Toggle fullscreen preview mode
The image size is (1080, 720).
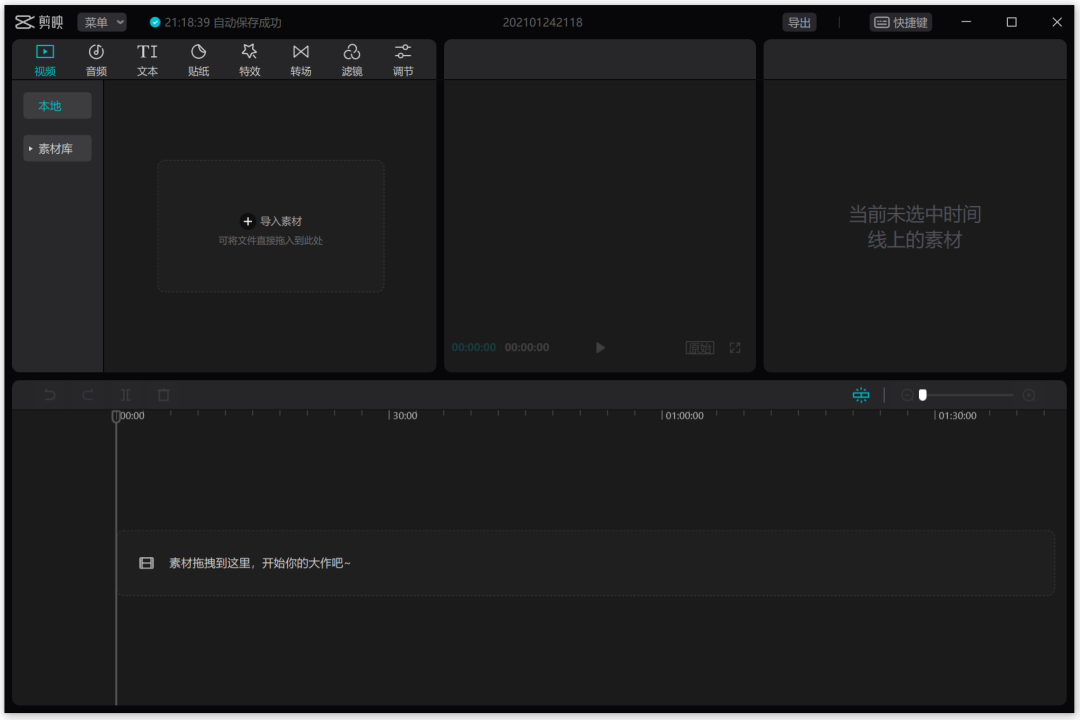coord(735,348)
